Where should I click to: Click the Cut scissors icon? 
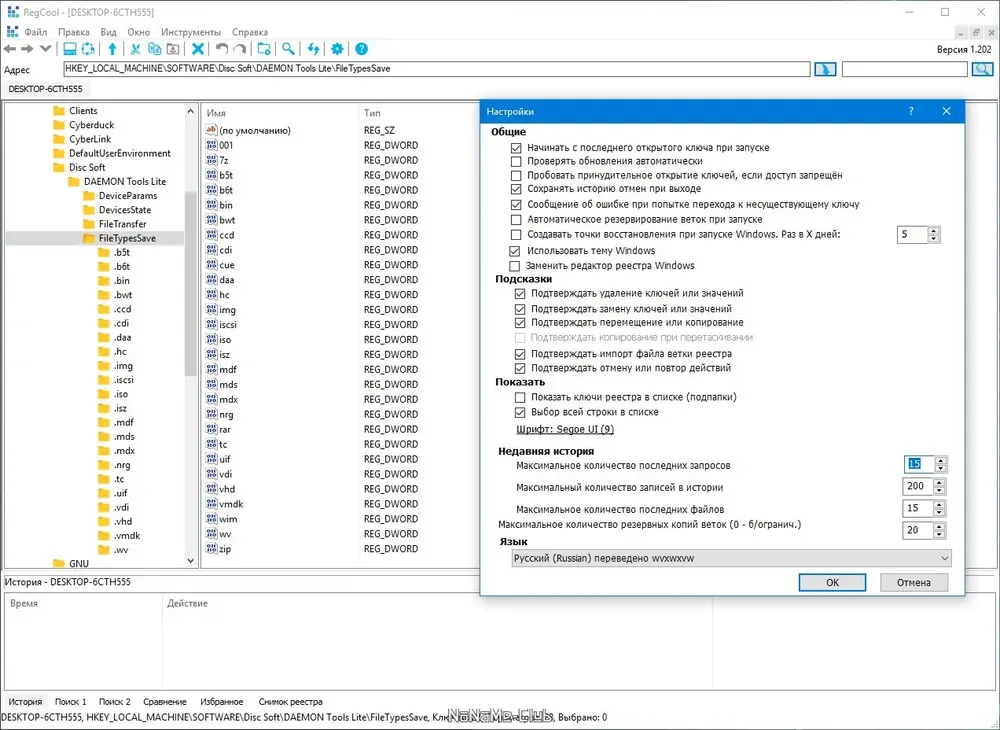point(135,49)
